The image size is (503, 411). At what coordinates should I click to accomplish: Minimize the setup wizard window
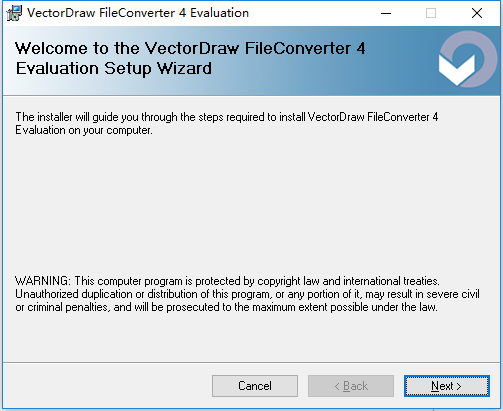386,13
